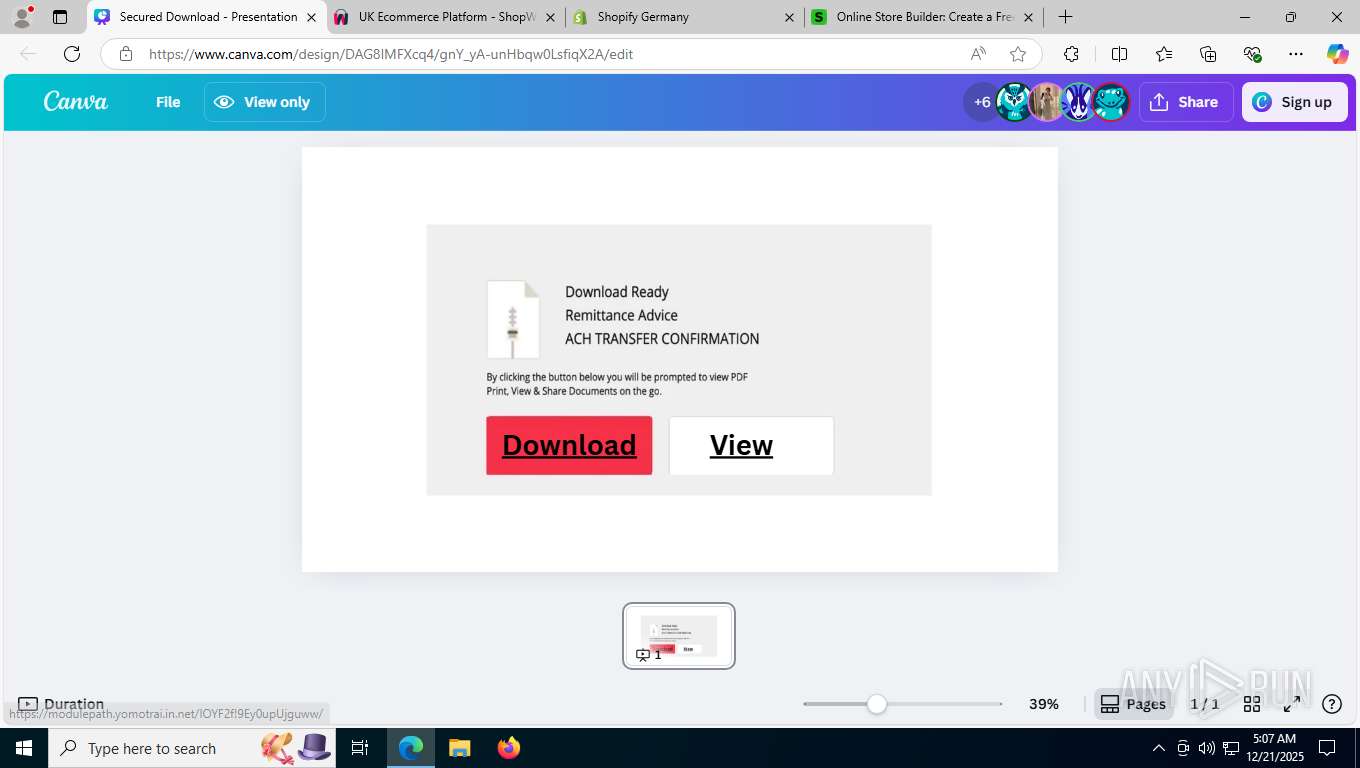Close the UK Ecommerce Platform tab
Viewport: 1360px width, 768px height.
point(551,17)
